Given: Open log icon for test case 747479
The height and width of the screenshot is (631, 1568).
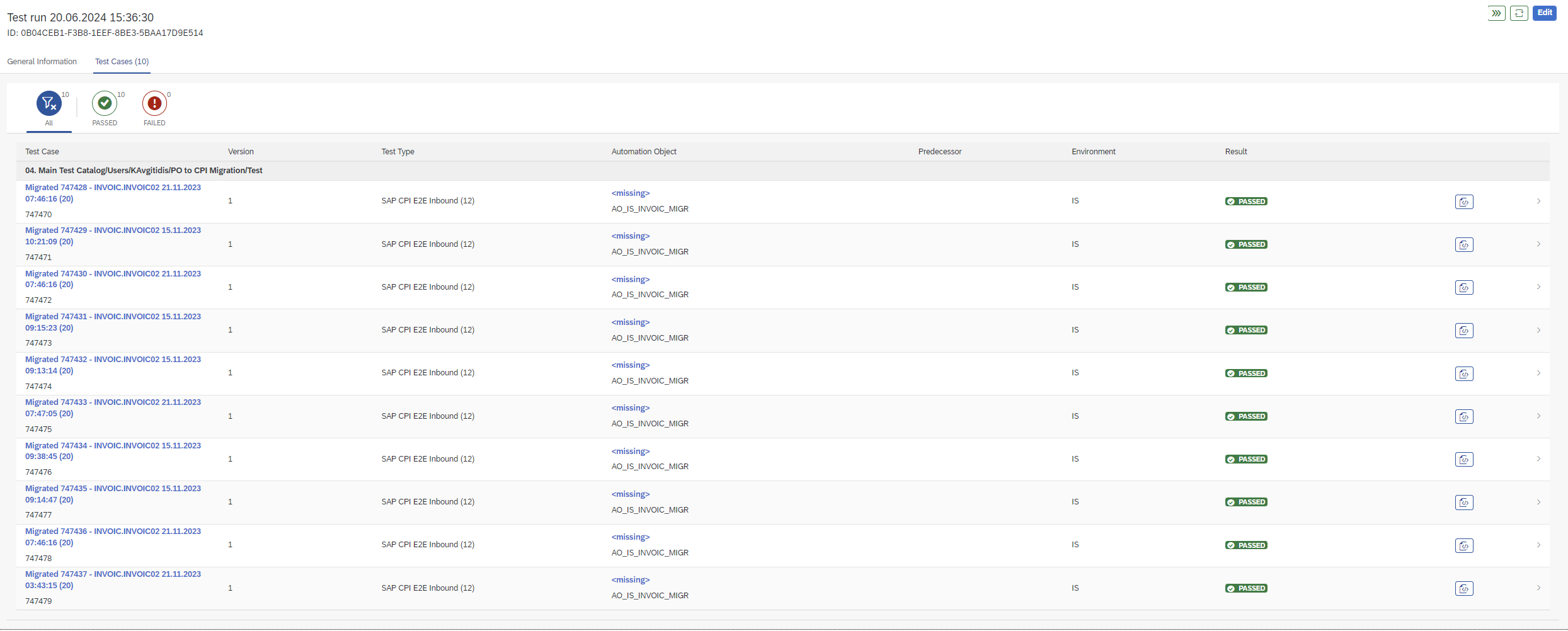Looking at the screenshot, I should (x=1464, y=589).
